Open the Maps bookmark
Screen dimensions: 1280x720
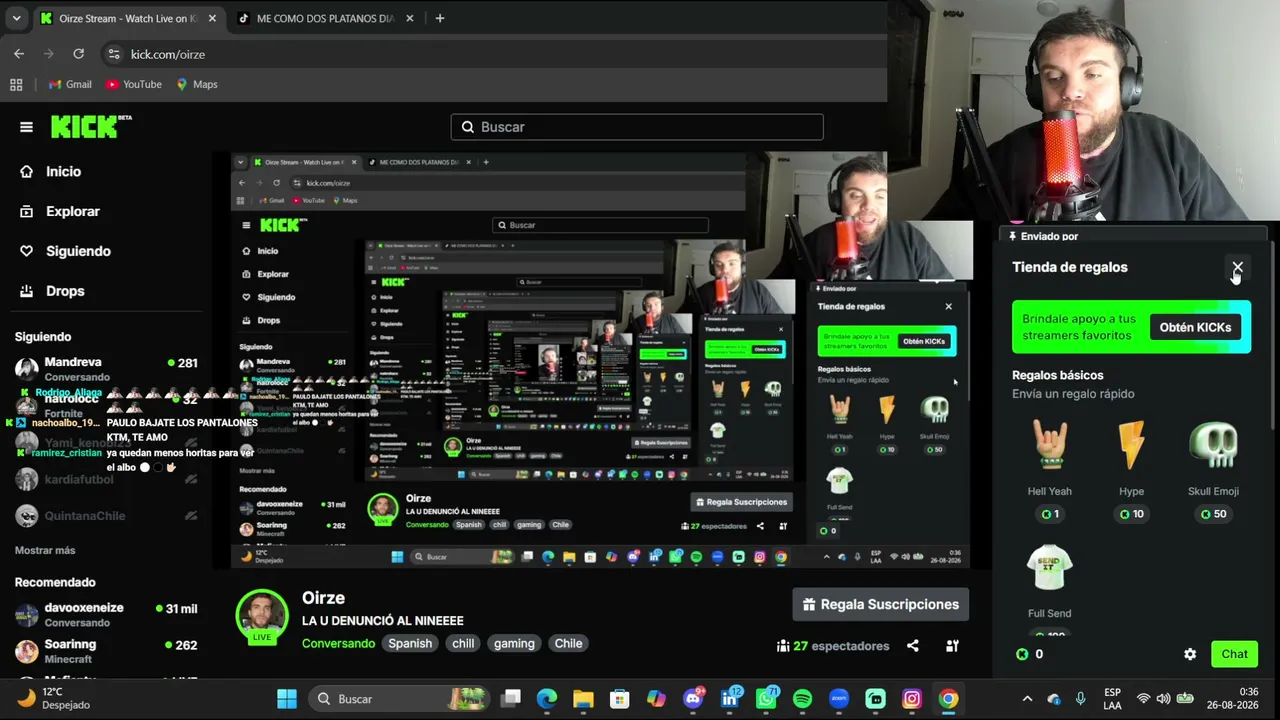pos(196,84)
